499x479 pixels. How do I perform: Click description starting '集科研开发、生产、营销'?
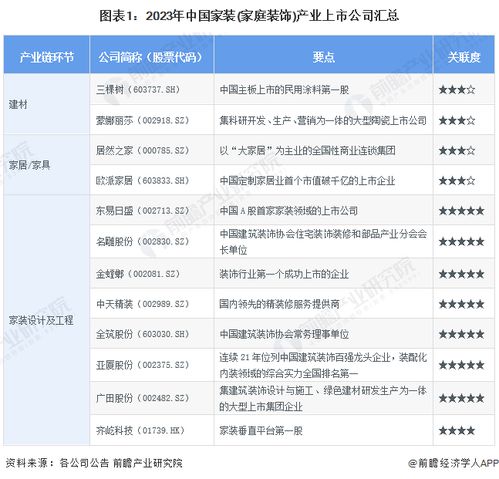[323, 120]
